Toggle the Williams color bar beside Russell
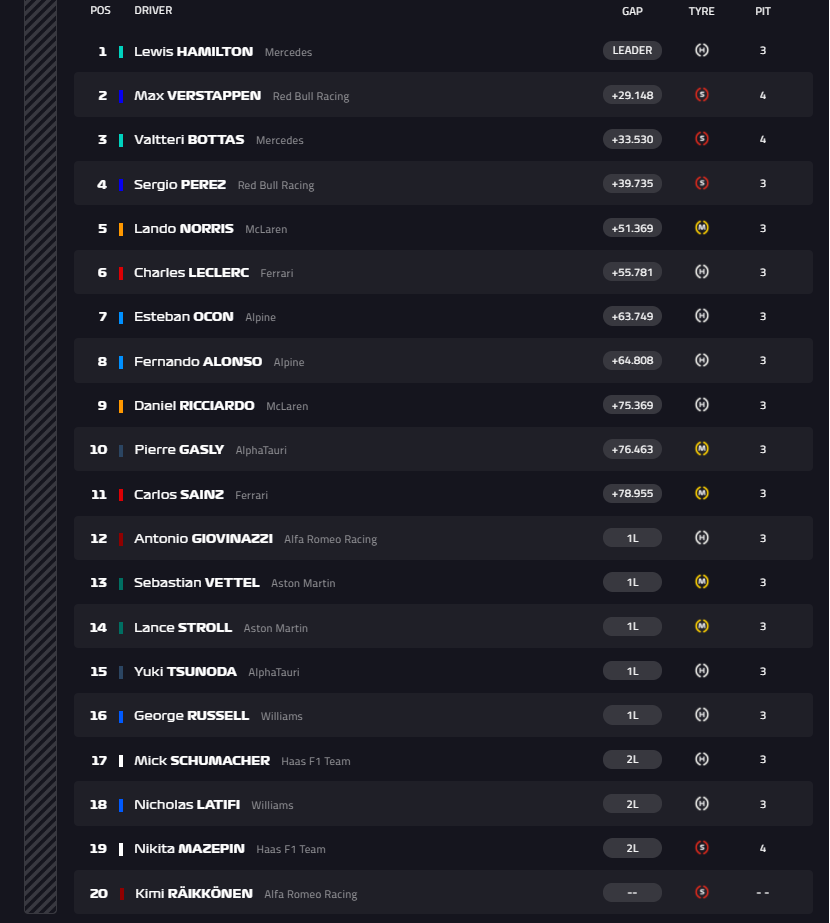Image resolution: width=830 pixels, height=923 pixels. click(x=122, y=714)
